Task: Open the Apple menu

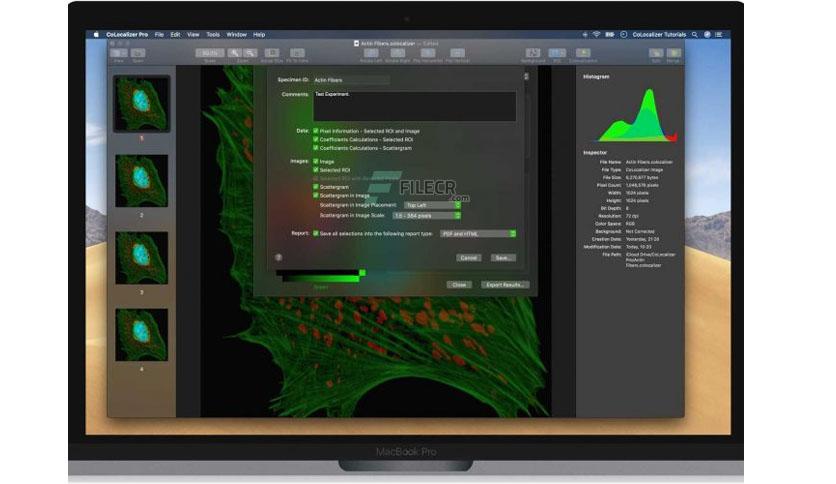Action: pos(96,35)
